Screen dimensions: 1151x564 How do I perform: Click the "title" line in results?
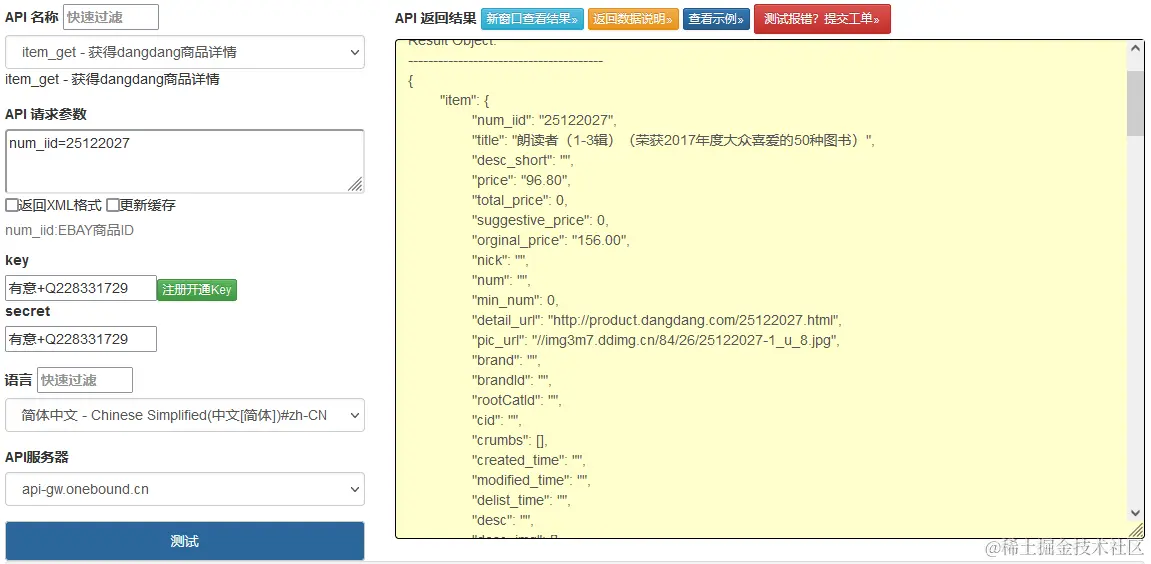tap(673, 140)
